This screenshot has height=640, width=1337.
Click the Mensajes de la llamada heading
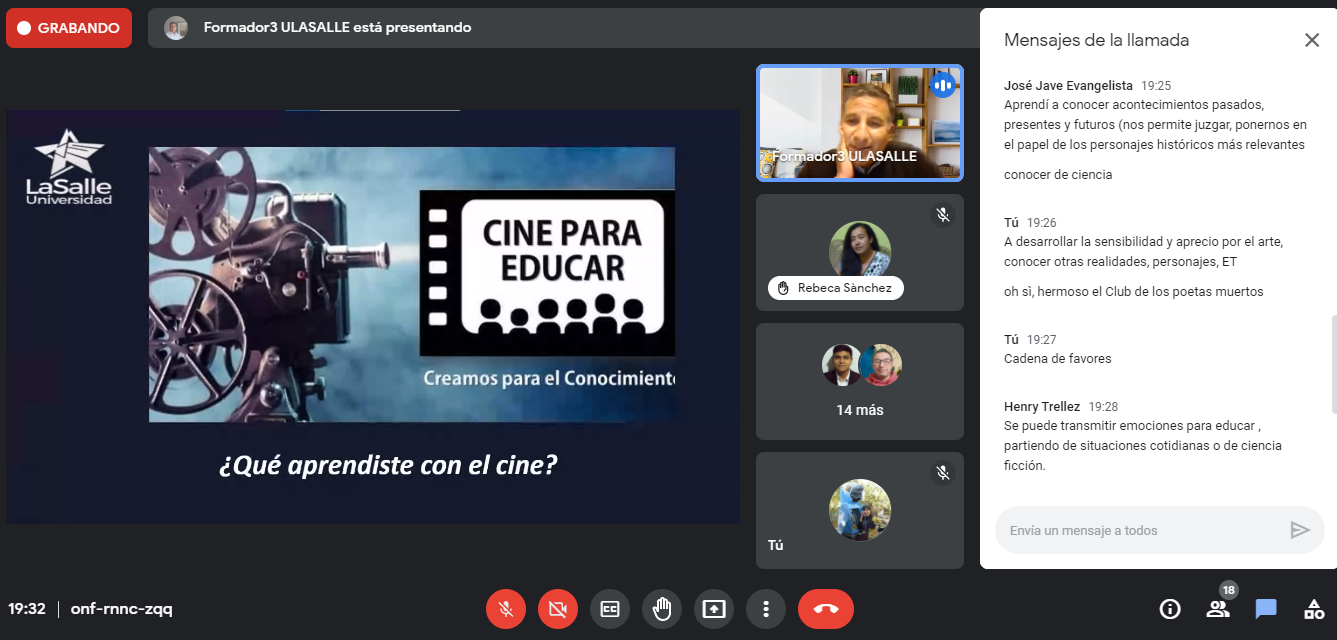[1096, 41]
